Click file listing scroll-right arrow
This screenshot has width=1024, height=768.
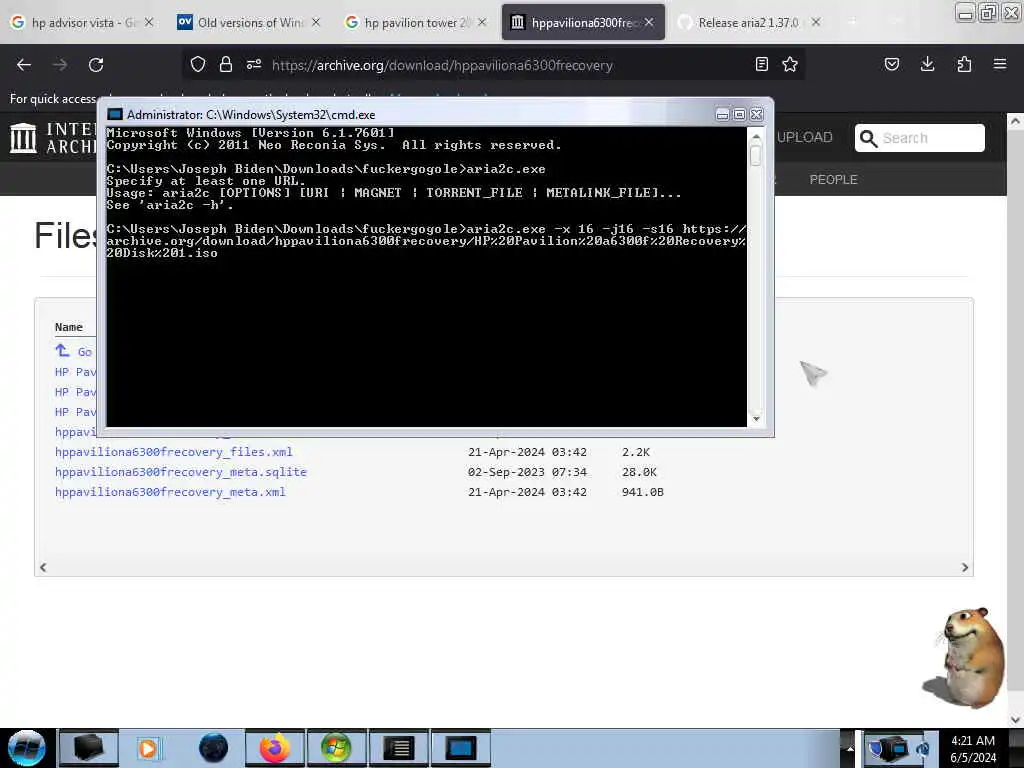[965, 568]
